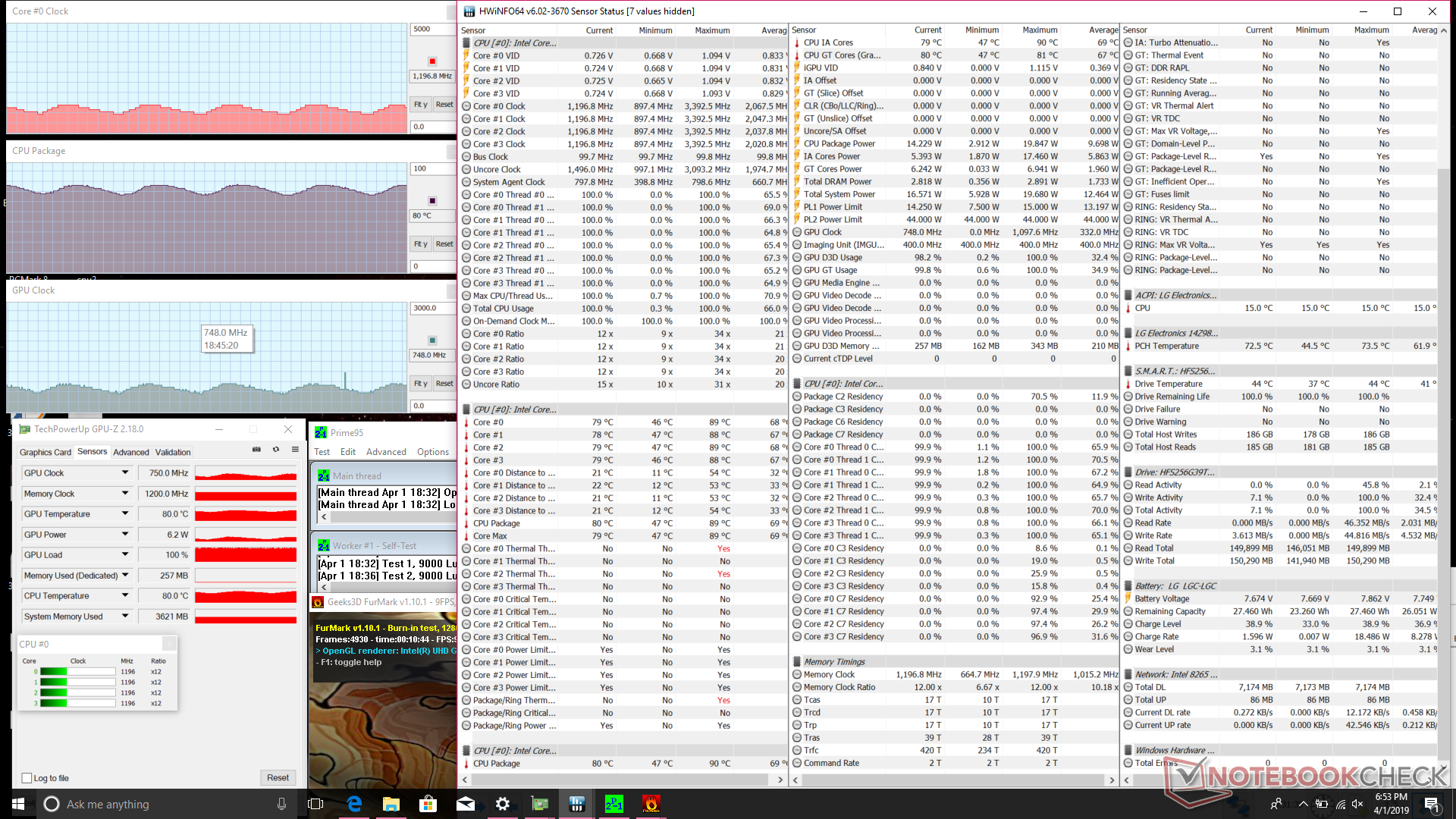
Task: Click GPU-Z refresh icon
Action: click(276, 450)
